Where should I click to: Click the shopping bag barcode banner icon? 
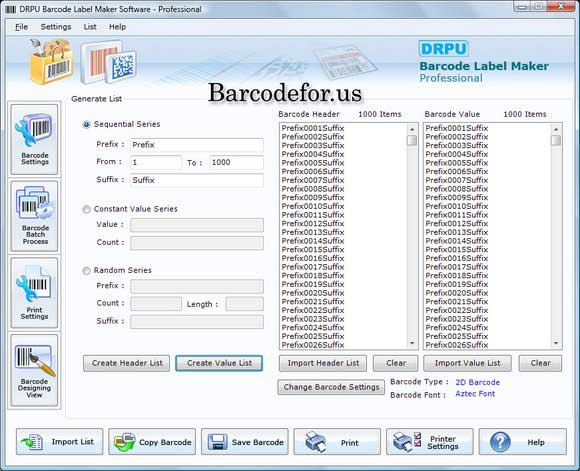[51, 61]
